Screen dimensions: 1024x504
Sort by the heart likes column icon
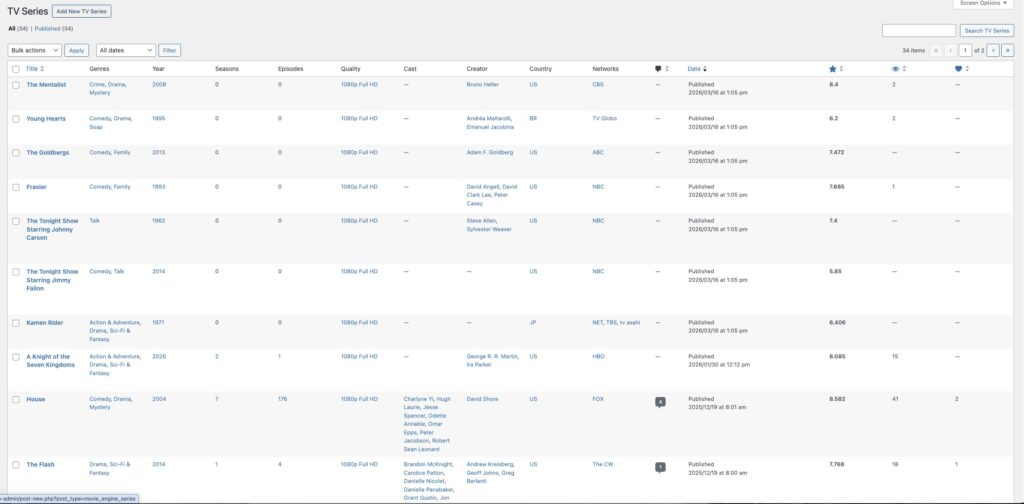coord(959,69)
